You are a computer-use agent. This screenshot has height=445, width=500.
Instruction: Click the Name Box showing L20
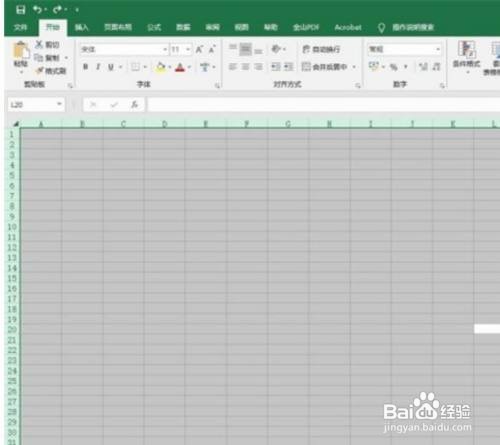click(x=36, y=105)
